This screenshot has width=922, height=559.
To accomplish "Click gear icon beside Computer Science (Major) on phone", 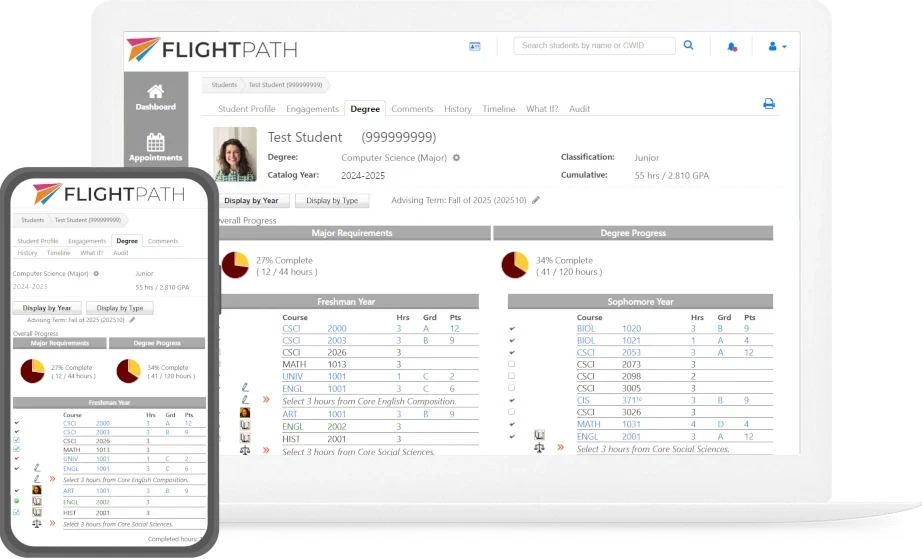I will coord(96,273).
